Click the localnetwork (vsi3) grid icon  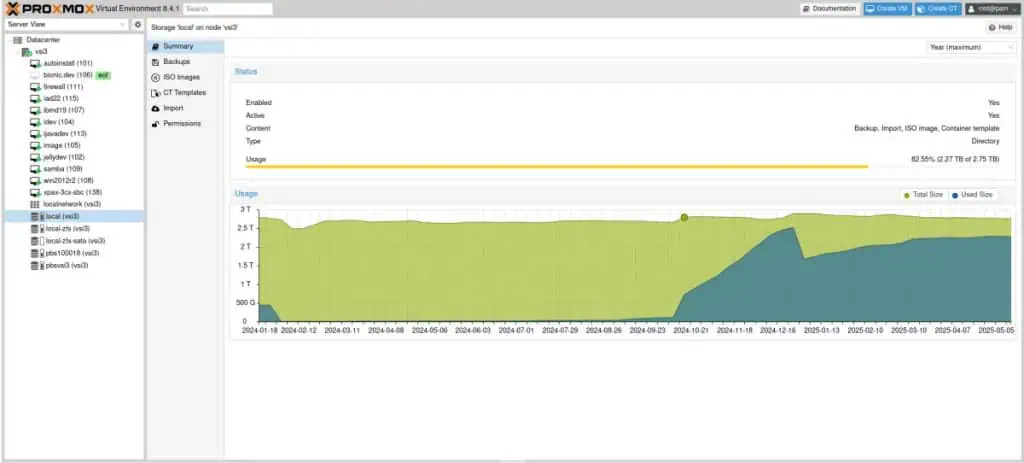click(36, 203)
